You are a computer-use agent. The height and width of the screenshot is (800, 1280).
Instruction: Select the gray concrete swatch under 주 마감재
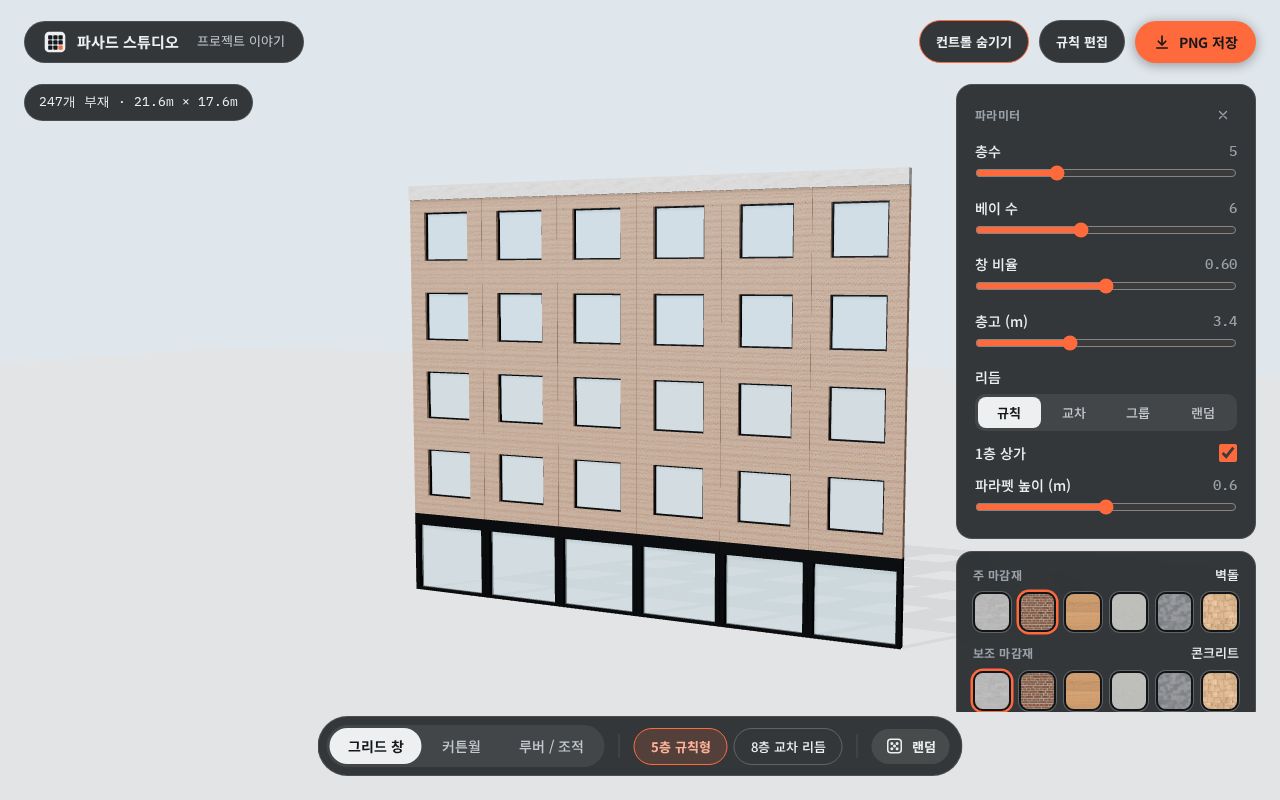pos(992,612)
